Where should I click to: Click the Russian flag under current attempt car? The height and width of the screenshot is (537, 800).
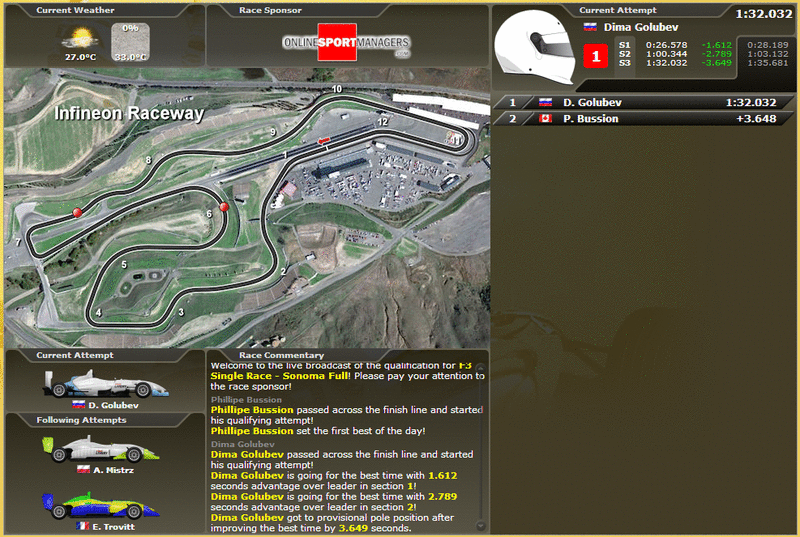[x=79, y=405]
